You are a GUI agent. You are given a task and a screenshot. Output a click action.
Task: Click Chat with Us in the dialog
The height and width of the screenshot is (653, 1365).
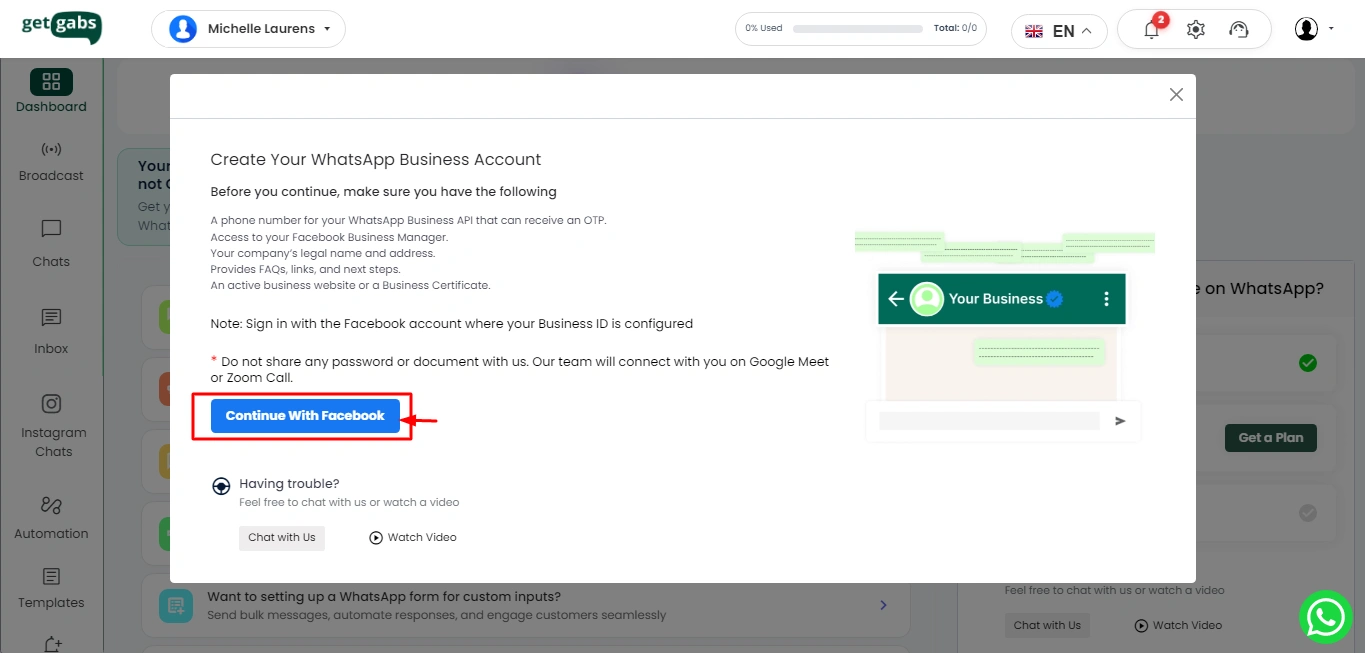coord(281,538)
